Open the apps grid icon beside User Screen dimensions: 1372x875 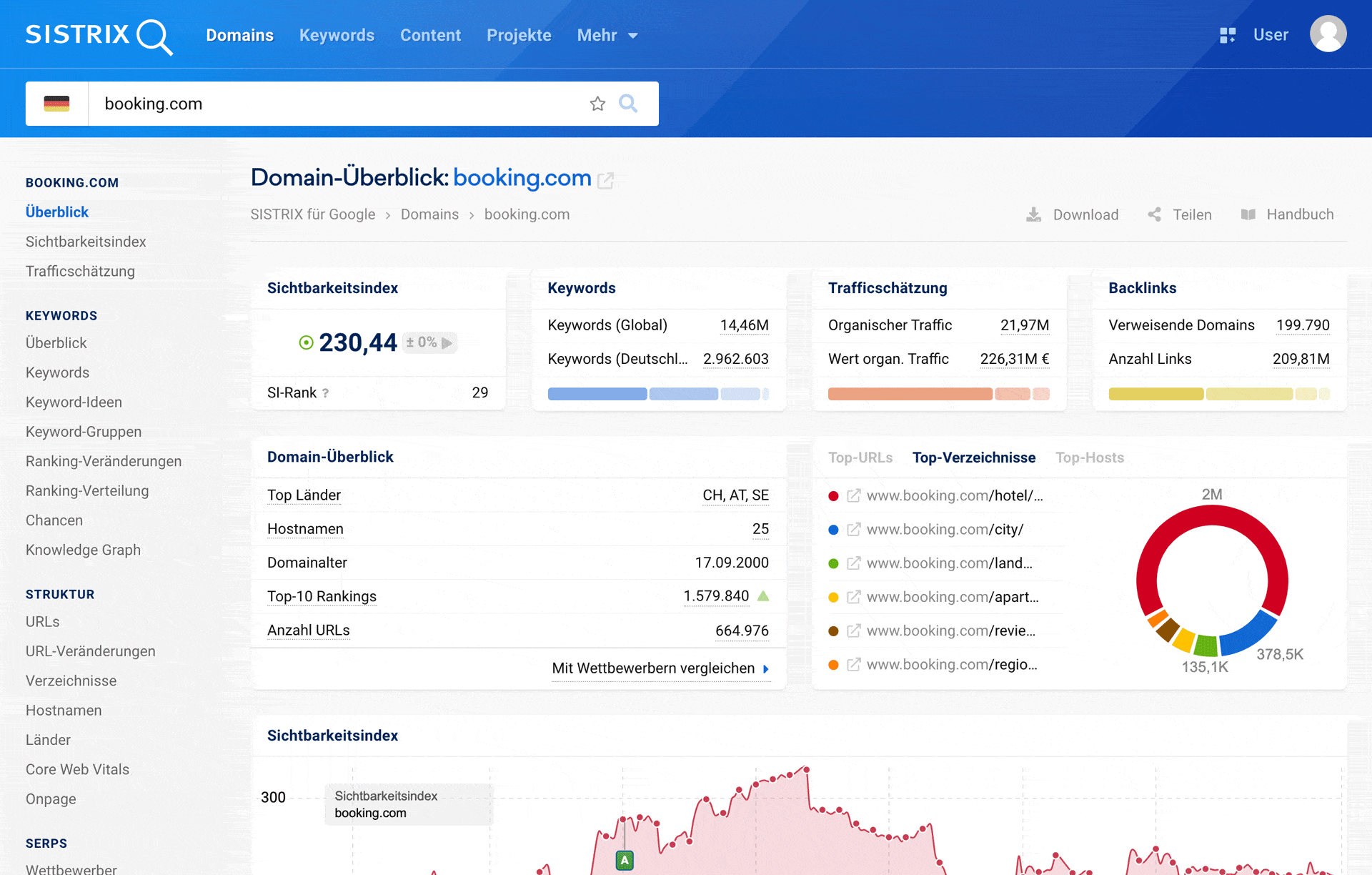1228,35
